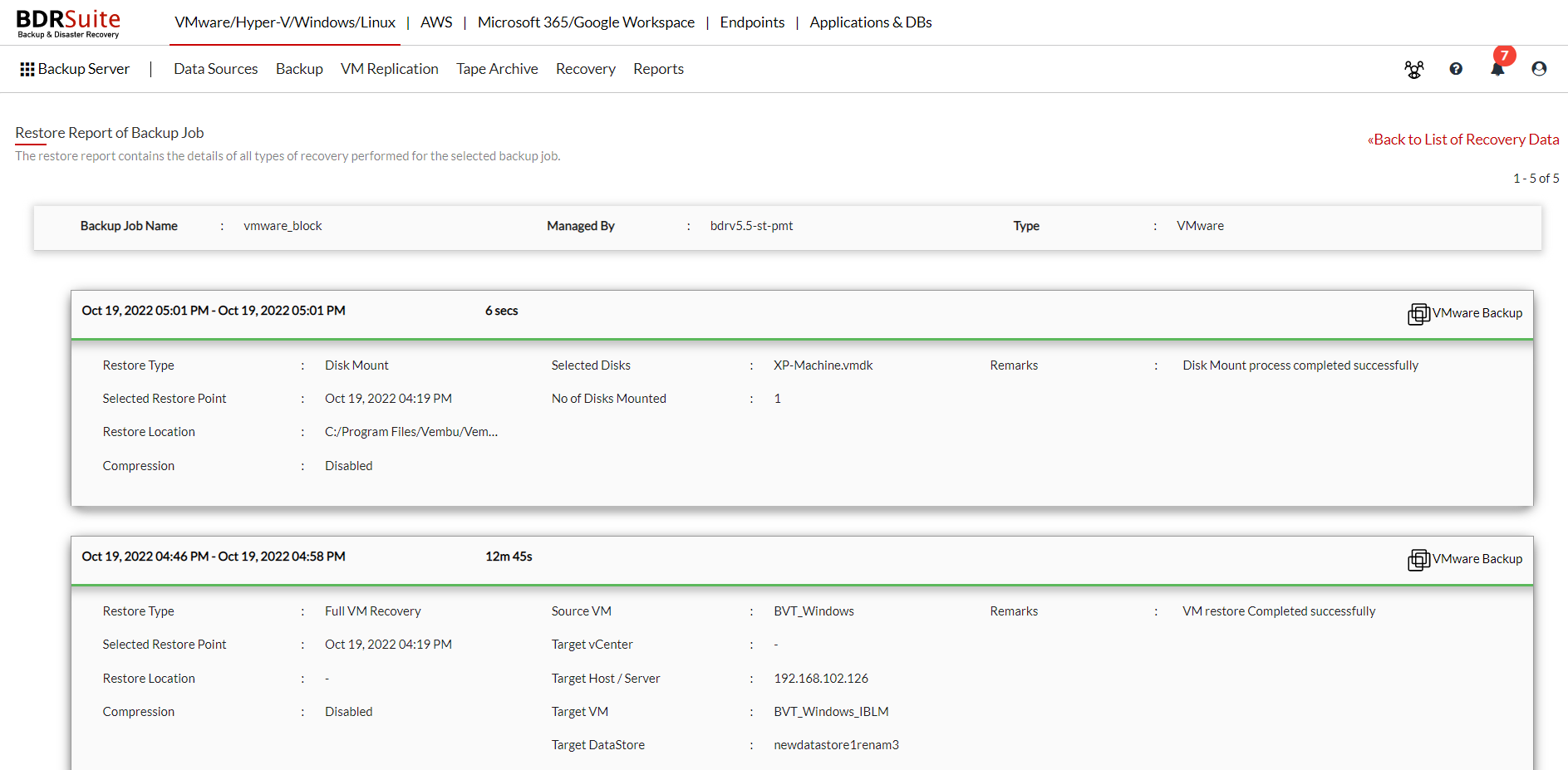The height and width of the screenshot is (770, 1568).
Task: Go back to List of Recovery Data
Action: (1463, 140)
